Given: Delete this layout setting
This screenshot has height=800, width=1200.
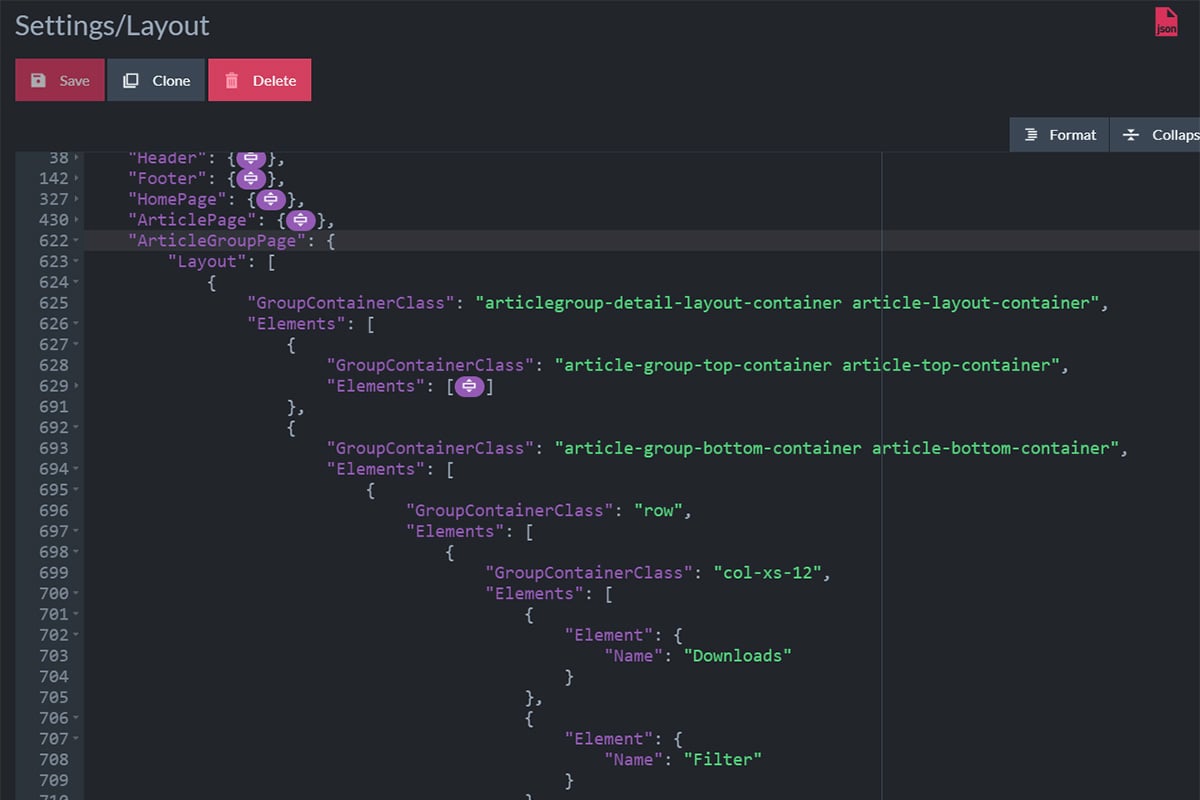Looking at the screenshot, I should [x=260, y=81].
